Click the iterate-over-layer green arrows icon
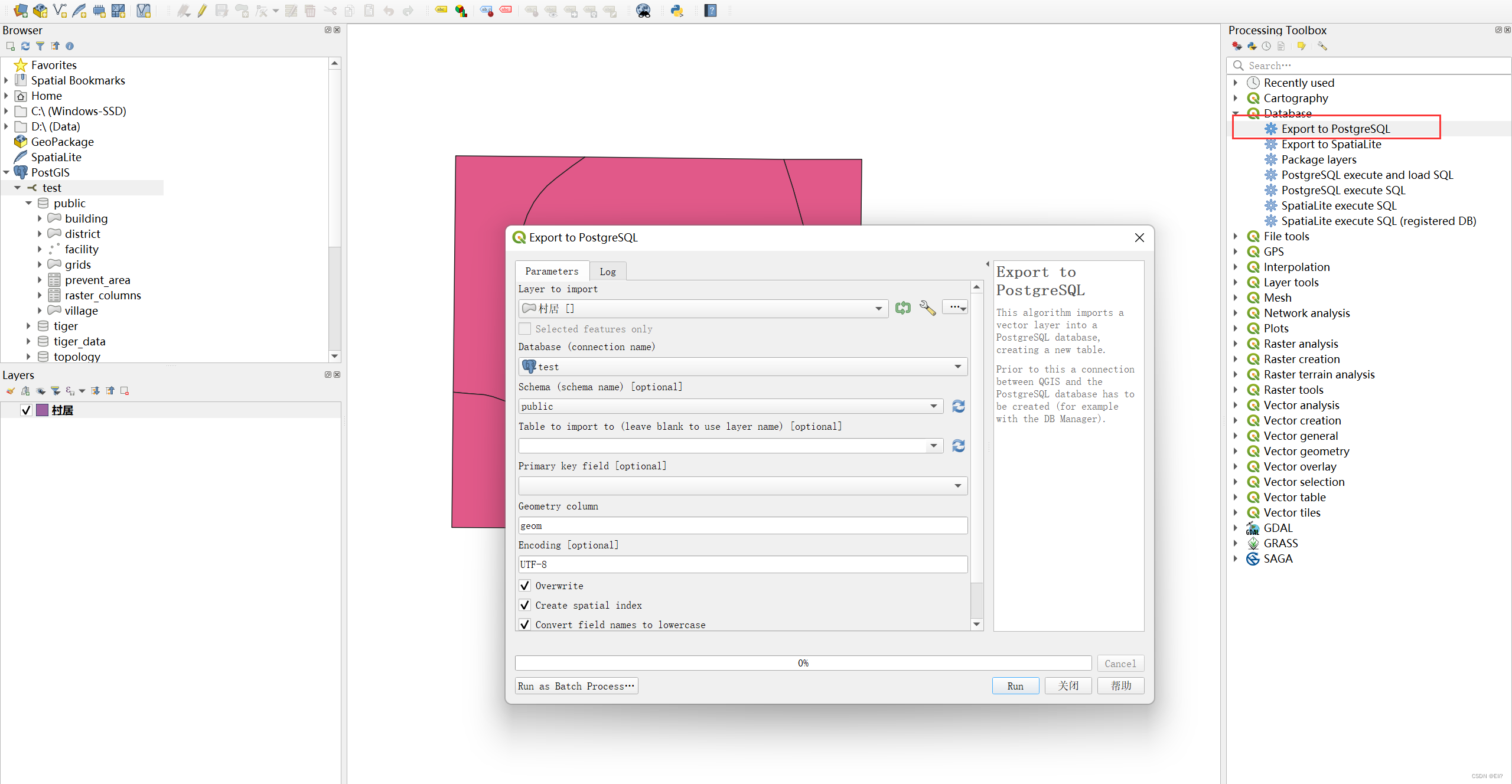1512x784 pixels. (x=903, y=308)
